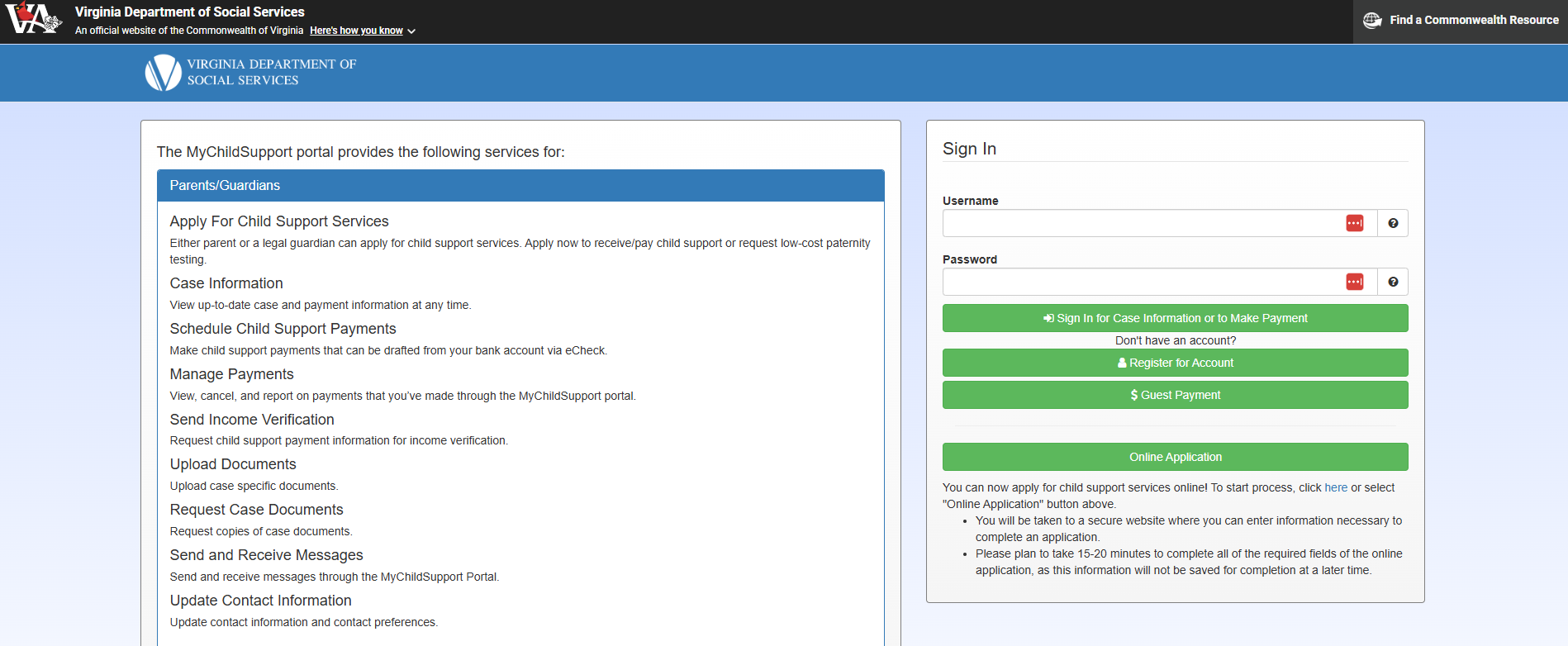Image resolution: width=1568 pixels, height=646 pixels.
Task: Click the 'Update Contact Information' heading
Action: [x=260, y=601]
